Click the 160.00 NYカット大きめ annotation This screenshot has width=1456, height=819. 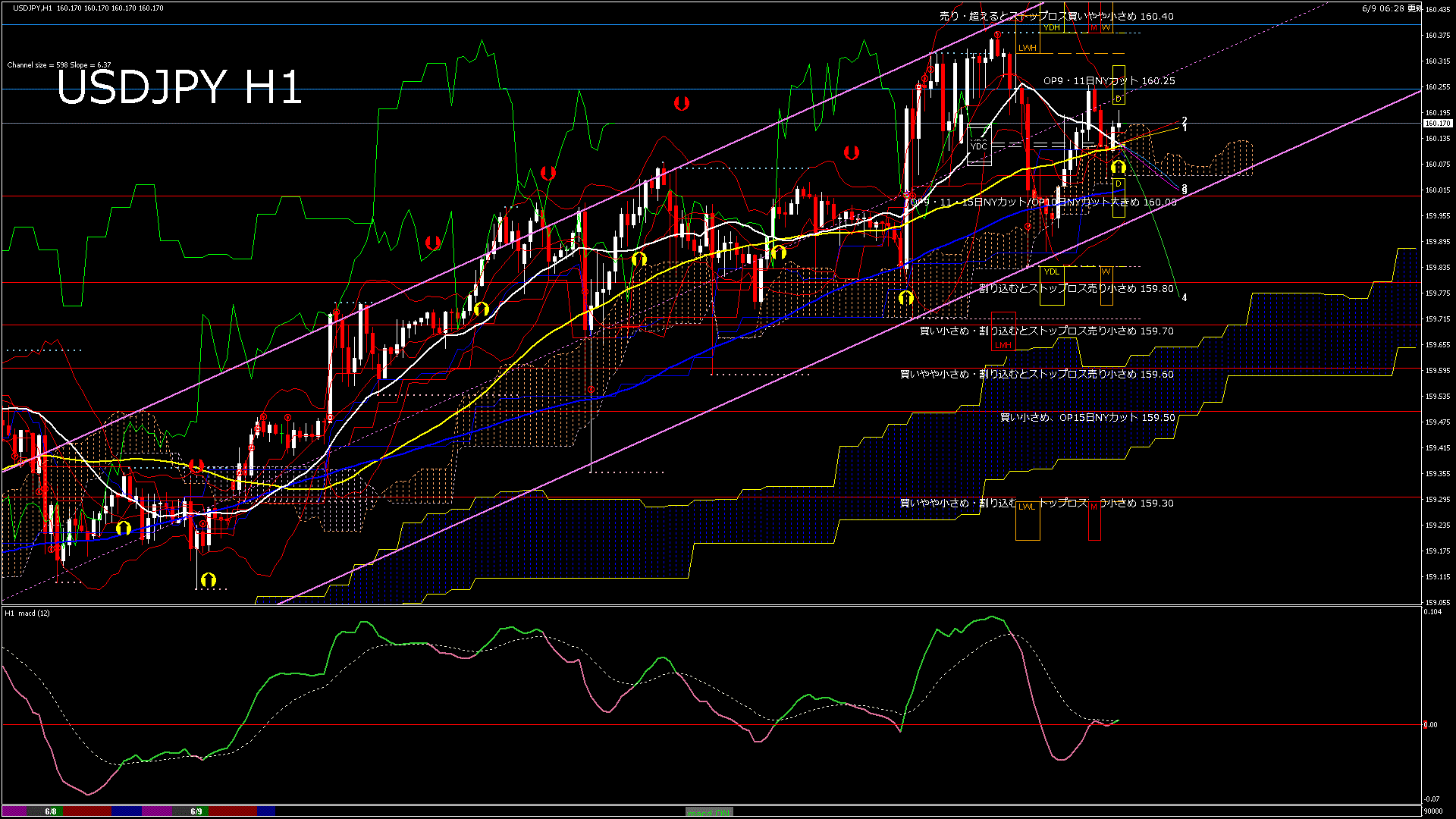point(1043,202)
